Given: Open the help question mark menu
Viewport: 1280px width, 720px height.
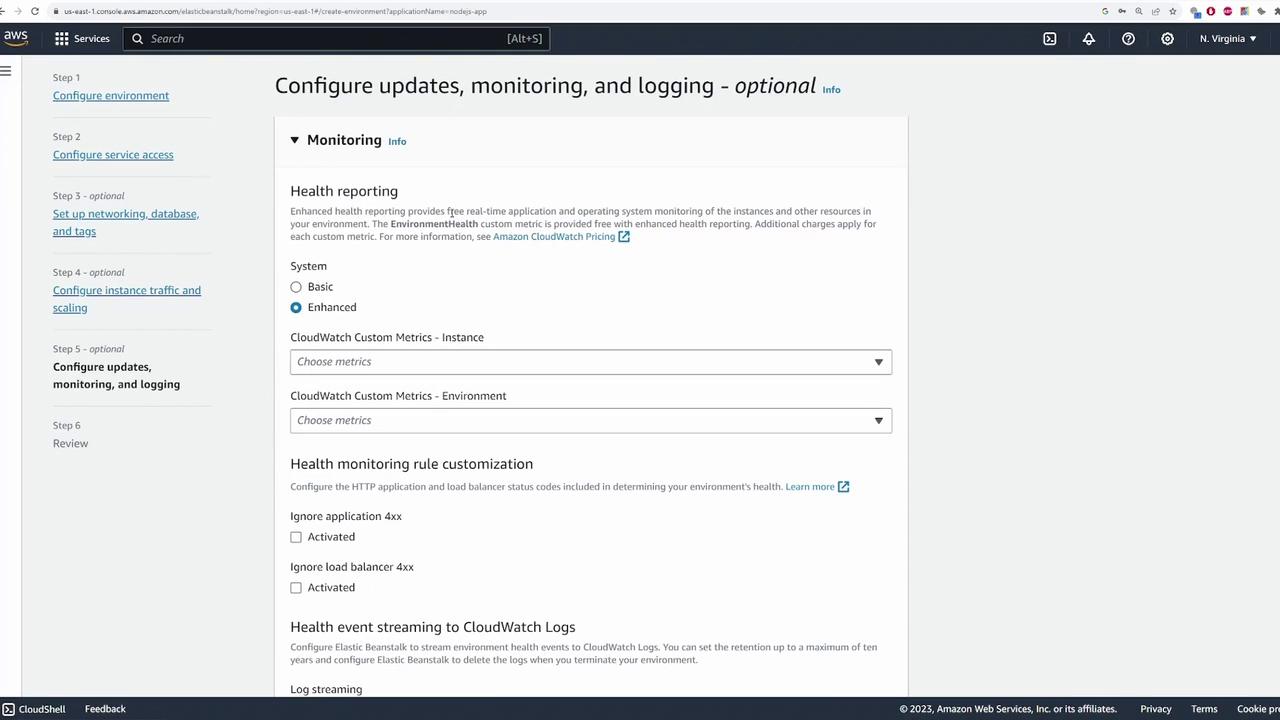Looking at the screenshot, I should coord(1128,38).
